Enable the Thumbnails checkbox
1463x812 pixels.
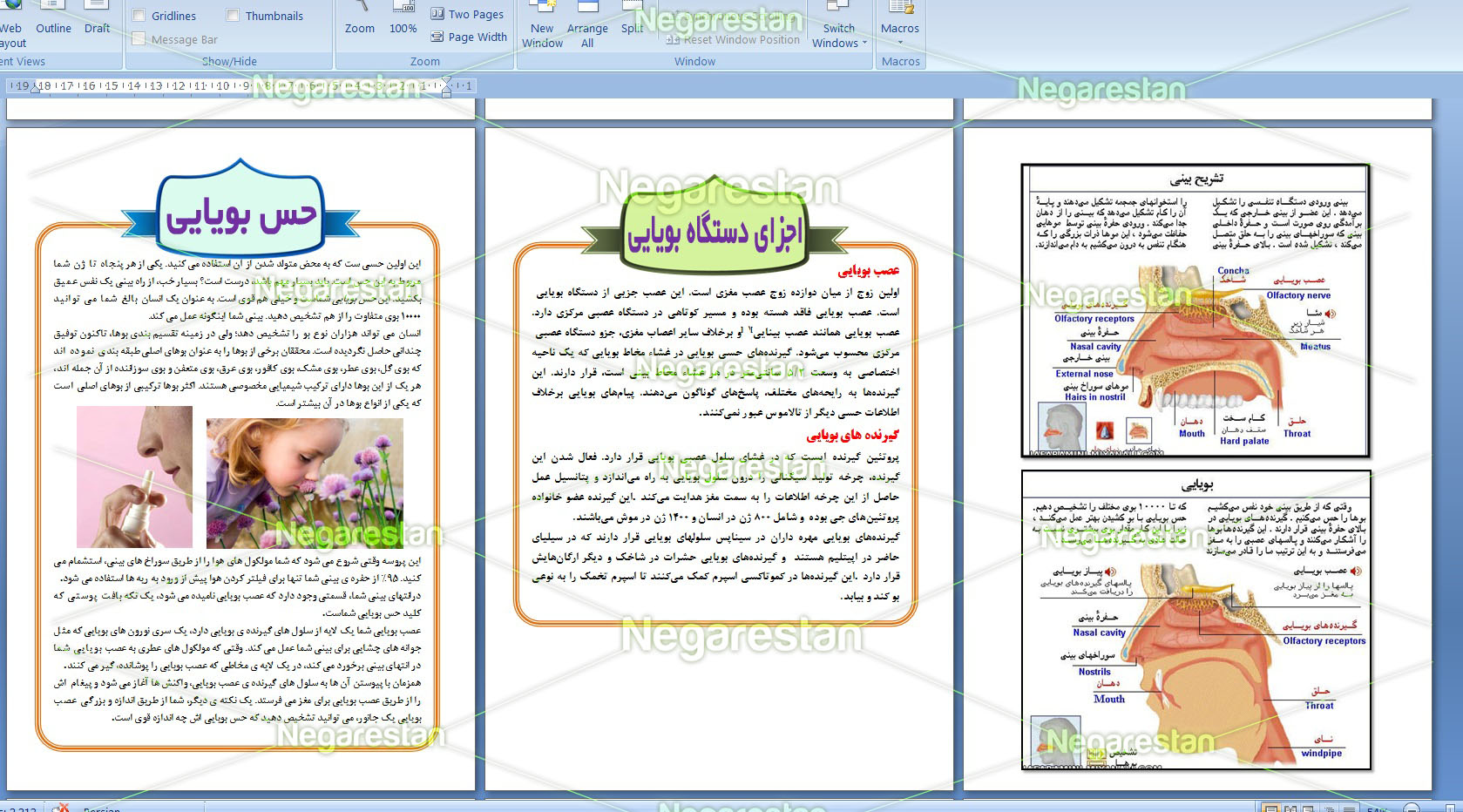(233, 15)
